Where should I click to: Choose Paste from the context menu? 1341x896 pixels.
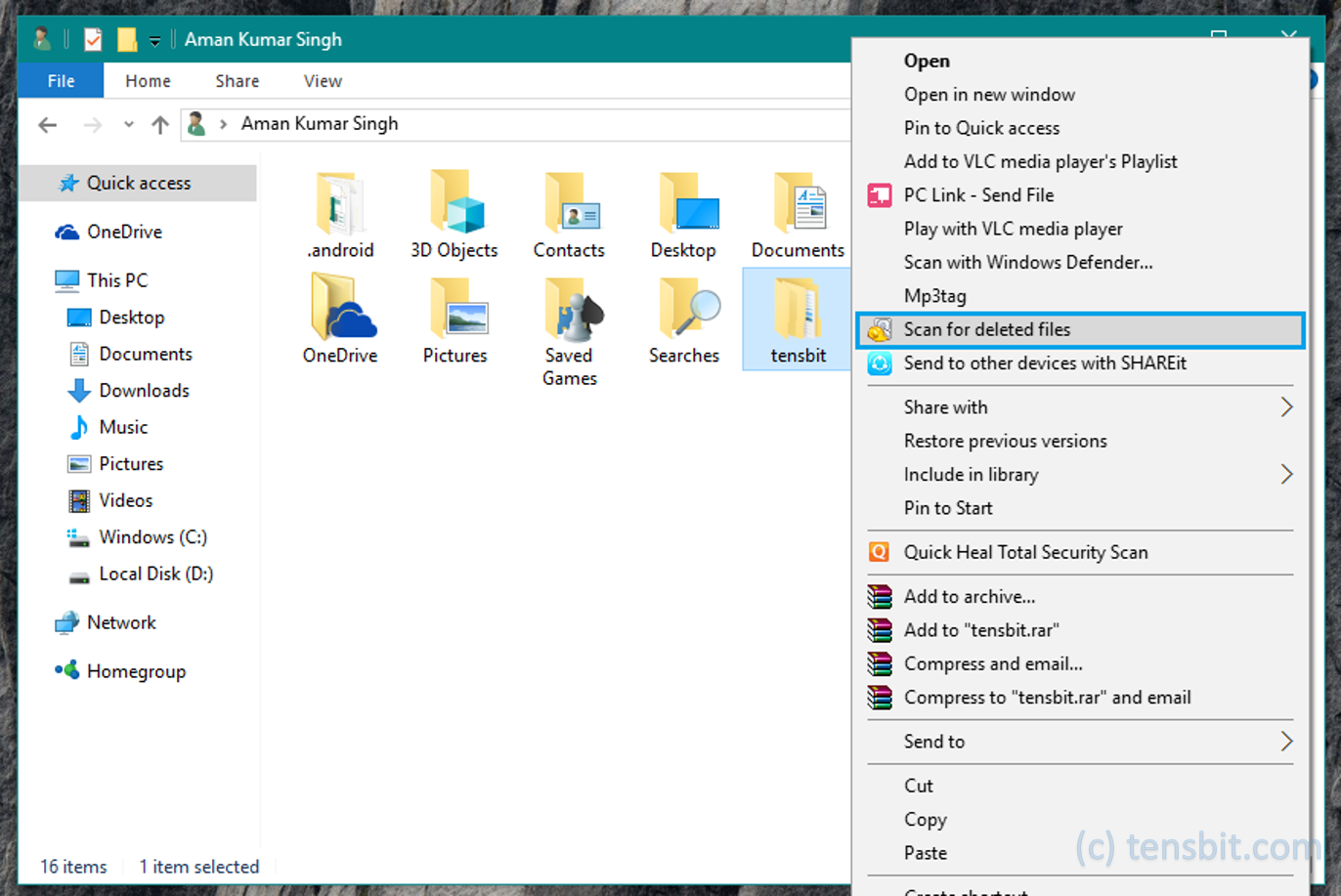click(x=925, y=853)
